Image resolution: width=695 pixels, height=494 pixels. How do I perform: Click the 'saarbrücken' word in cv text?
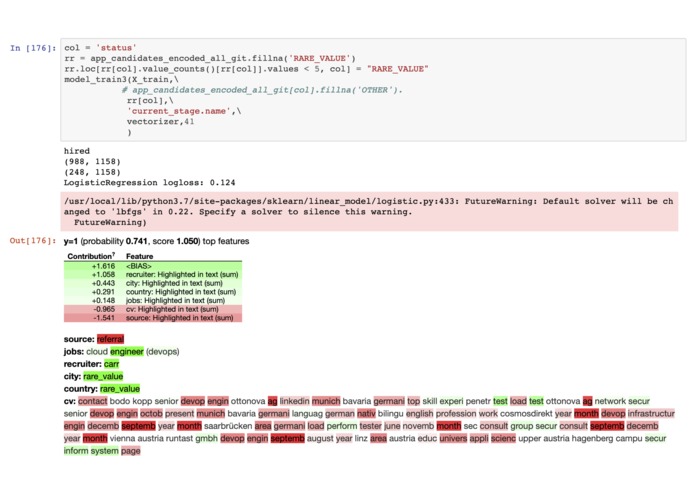tap(228, 426)
